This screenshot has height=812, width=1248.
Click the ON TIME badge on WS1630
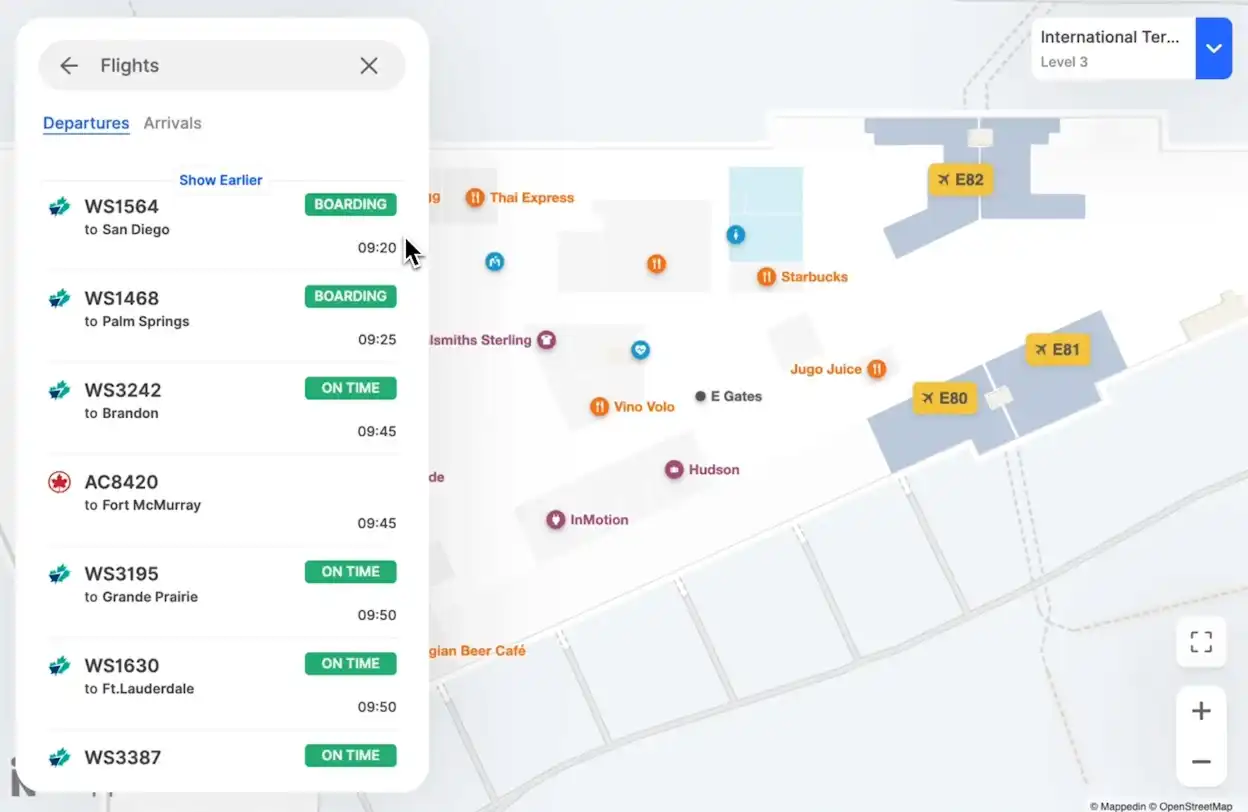click(350, 663)
